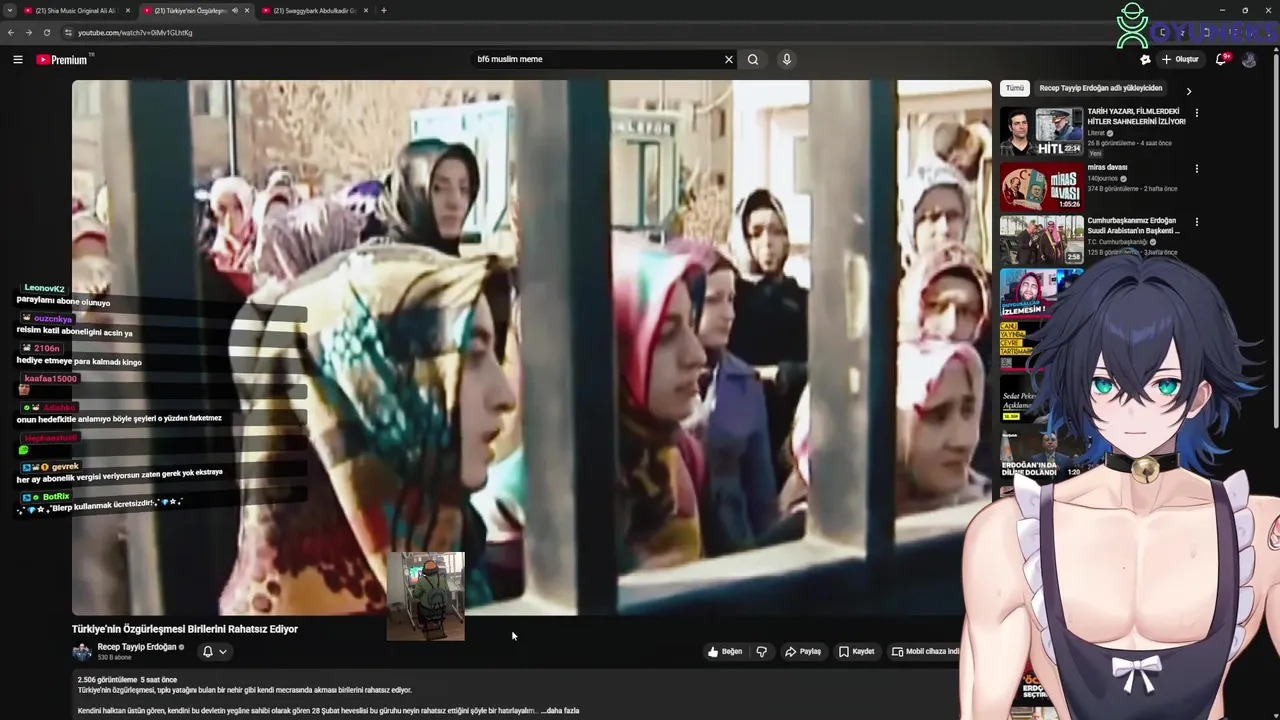This screenshot has width=1280, height=720.
Task: Reload the page
Action: [47, 32]
